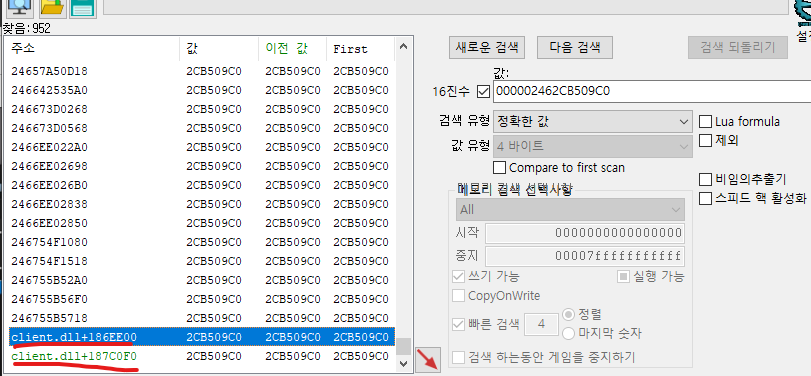Select the client.dll+186EE00 result row

(201, 337)
